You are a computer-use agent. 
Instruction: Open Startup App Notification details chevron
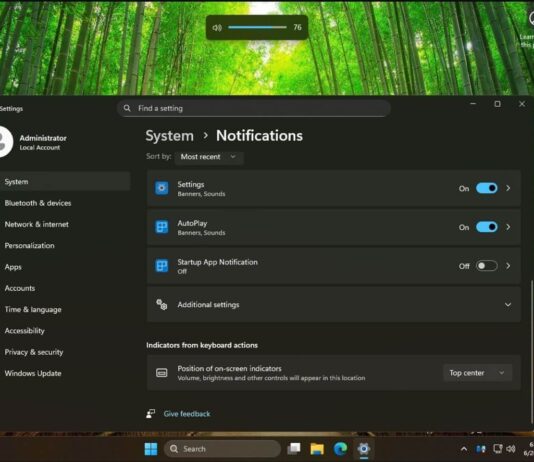[x=508, y=266]
